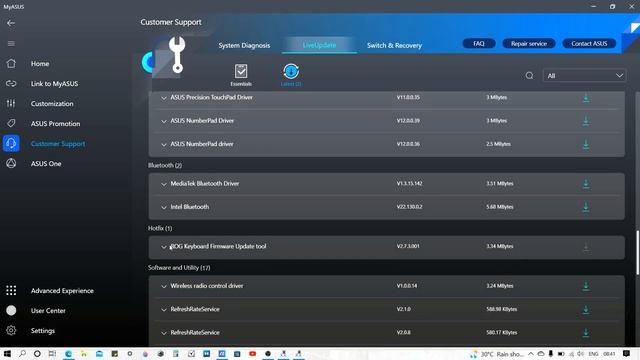The height and width of the screenshot is (360, 640).
Task: Click the ASUS Promotion tag icon
Action: (x=11, y=123)
